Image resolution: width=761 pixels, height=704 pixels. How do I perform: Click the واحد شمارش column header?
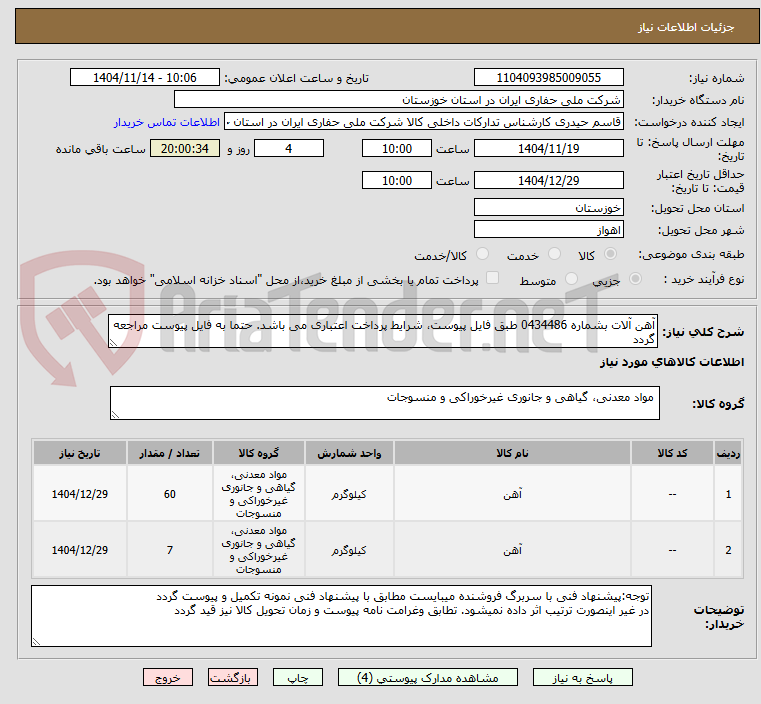[349, 453]
